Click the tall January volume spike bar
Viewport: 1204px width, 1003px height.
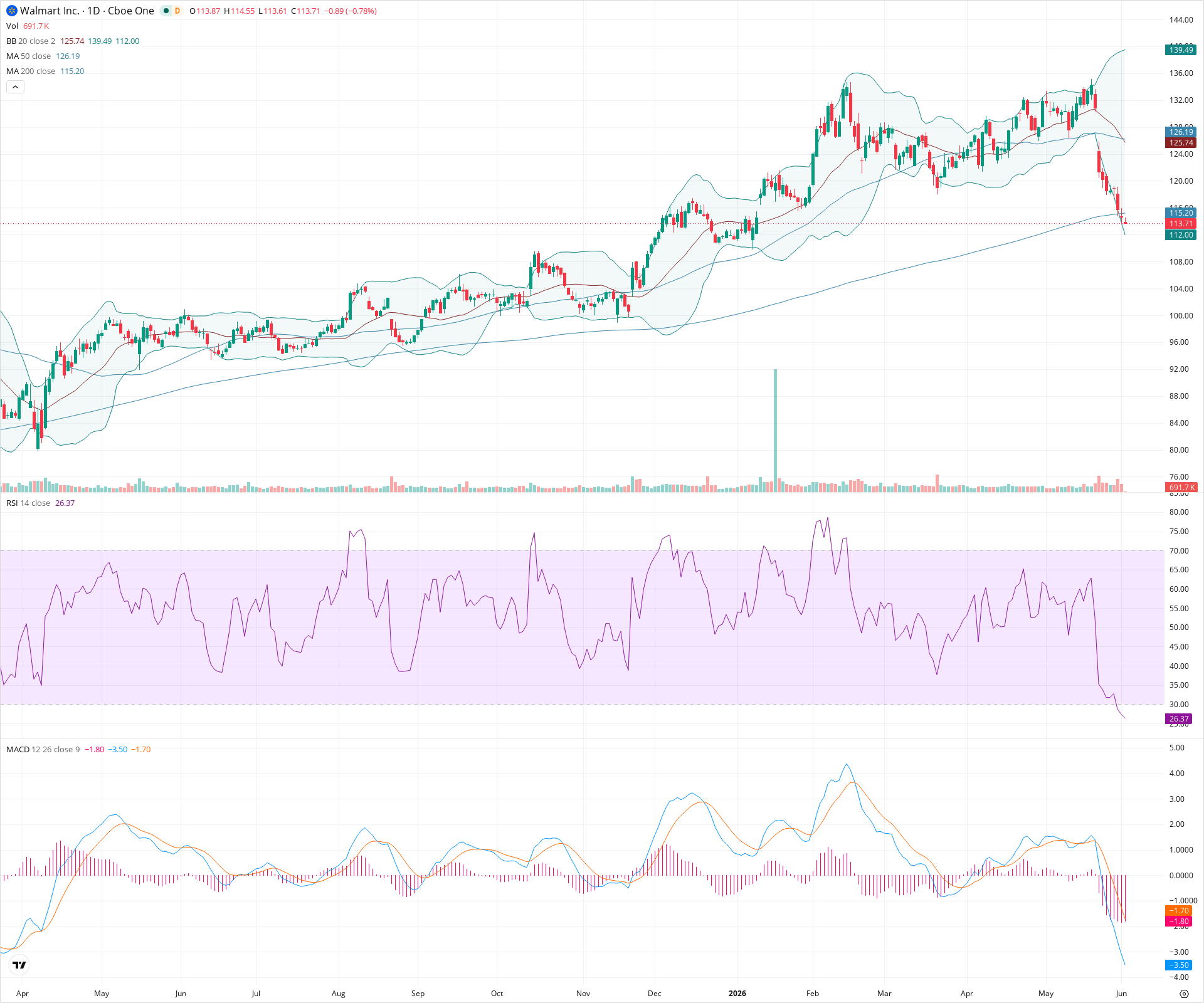click(776, 431)
